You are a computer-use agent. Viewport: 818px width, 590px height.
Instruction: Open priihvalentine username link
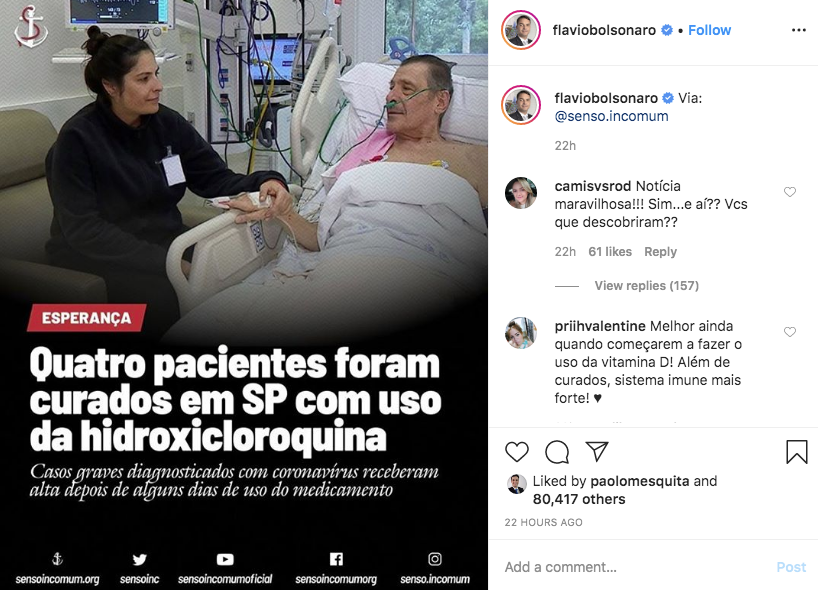click(x=600, y=326)
